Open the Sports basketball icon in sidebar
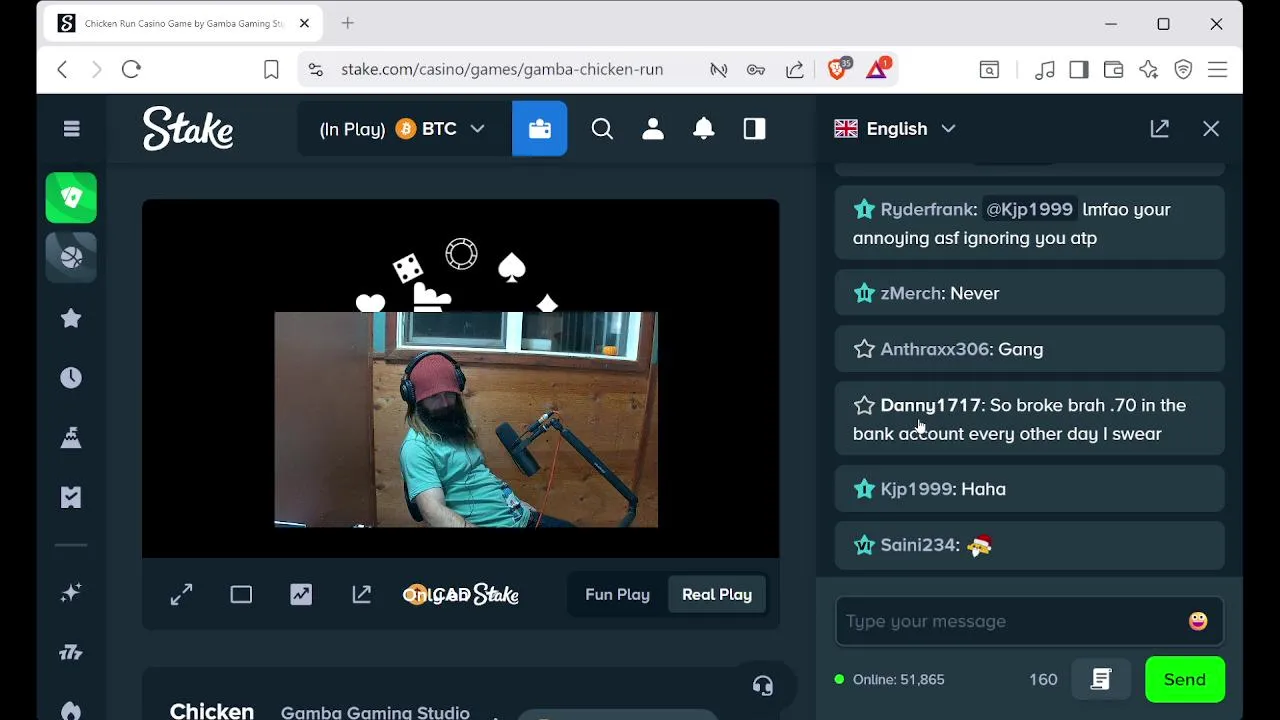 tap(71, 257)
